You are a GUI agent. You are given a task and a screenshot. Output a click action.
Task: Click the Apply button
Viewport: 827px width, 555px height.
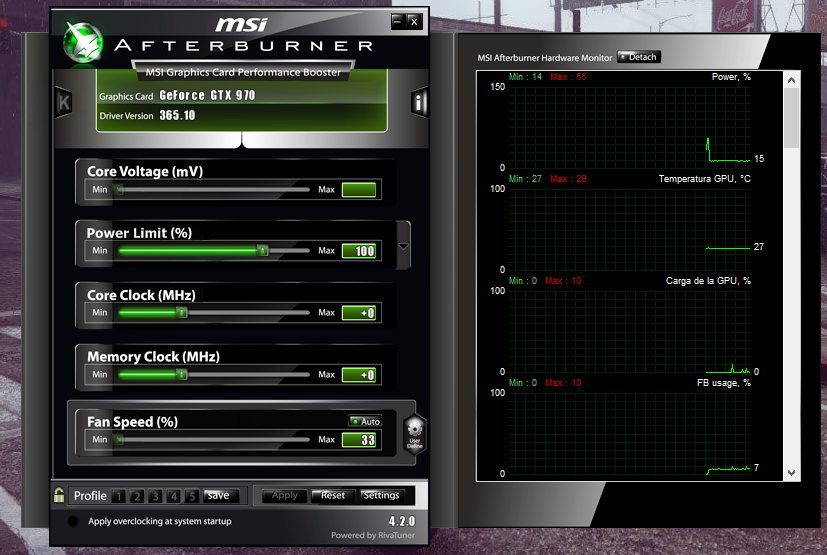pos(285,496)
